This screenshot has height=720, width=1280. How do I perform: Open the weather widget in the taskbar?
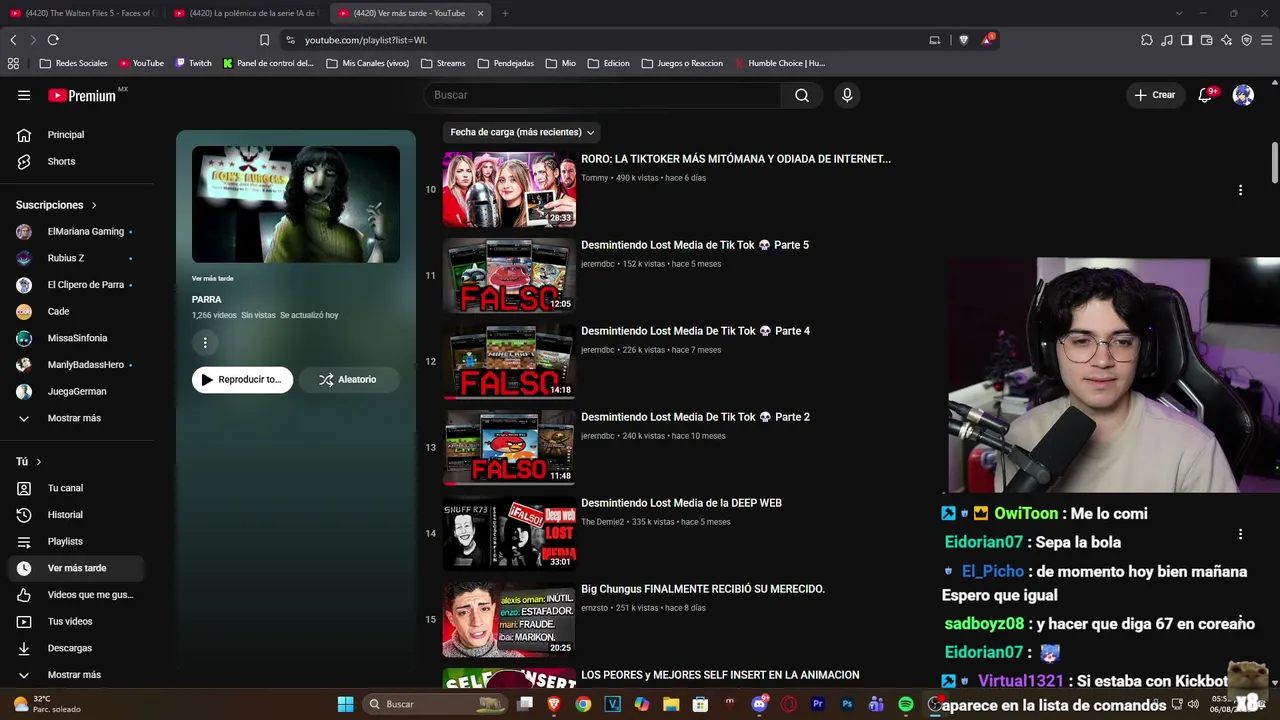click(x=46, y=704)
